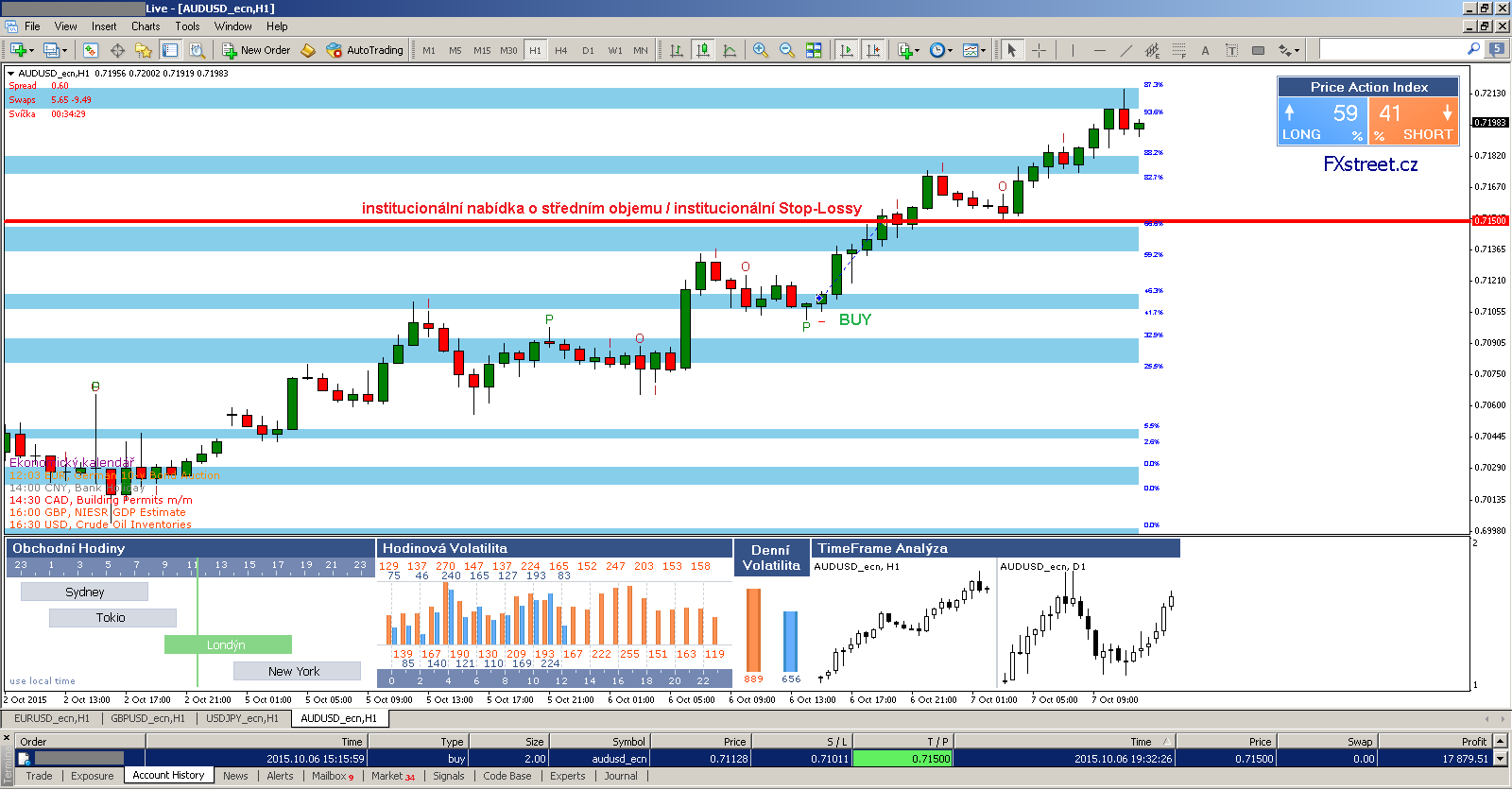
Task: Open the Tile Windows layout icon
Action: click(x=814, y=50)
